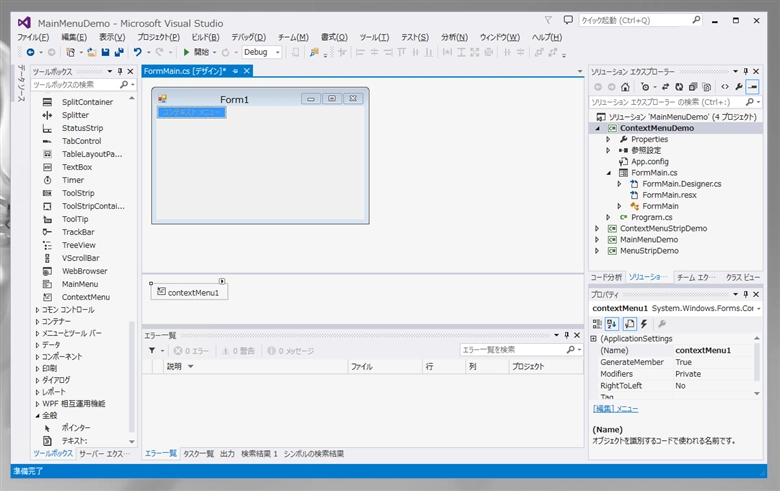Click the contextMenu1 smart tag arrow
Image resolution: width=780 pixels, height=491 pixels.
222,281
